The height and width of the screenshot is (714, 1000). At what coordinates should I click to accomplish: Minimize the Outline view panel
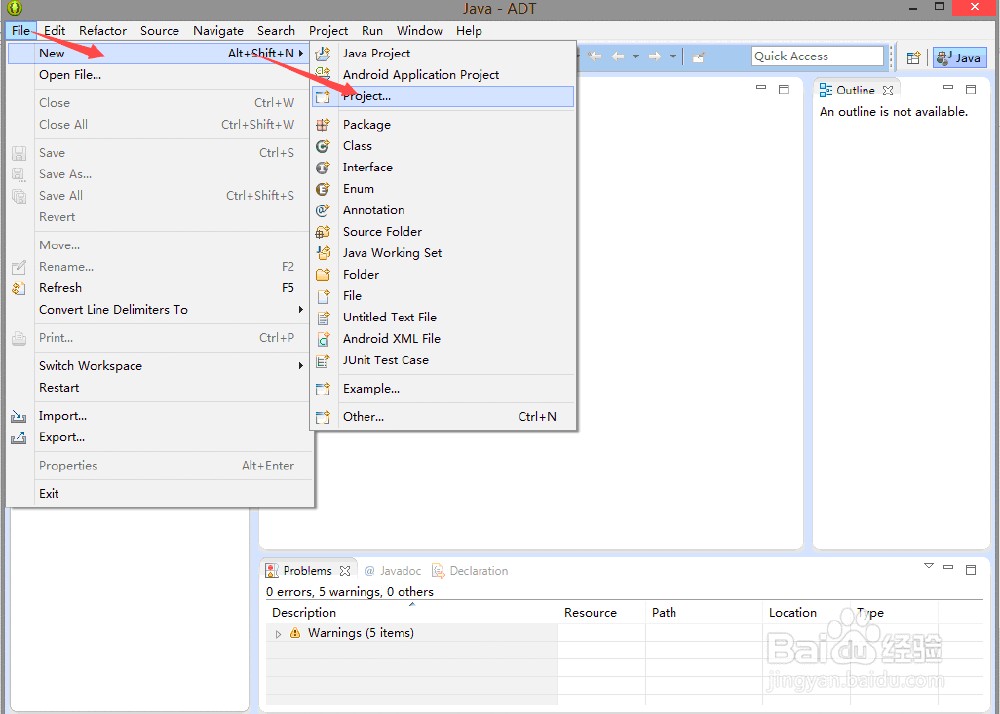pyautogui.click(x=948, y=88)
